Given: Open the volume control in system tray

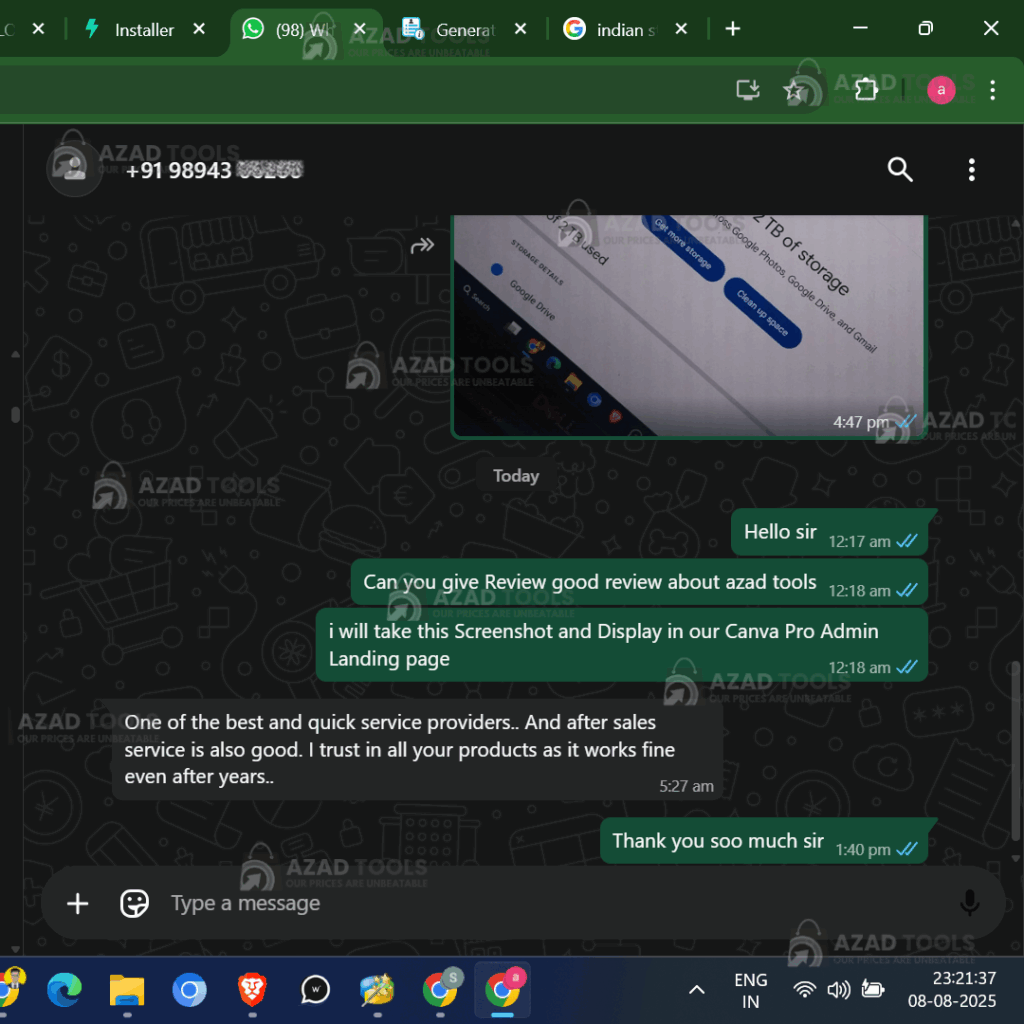Looking at the screenshot, I should click(x=839, y=990).
